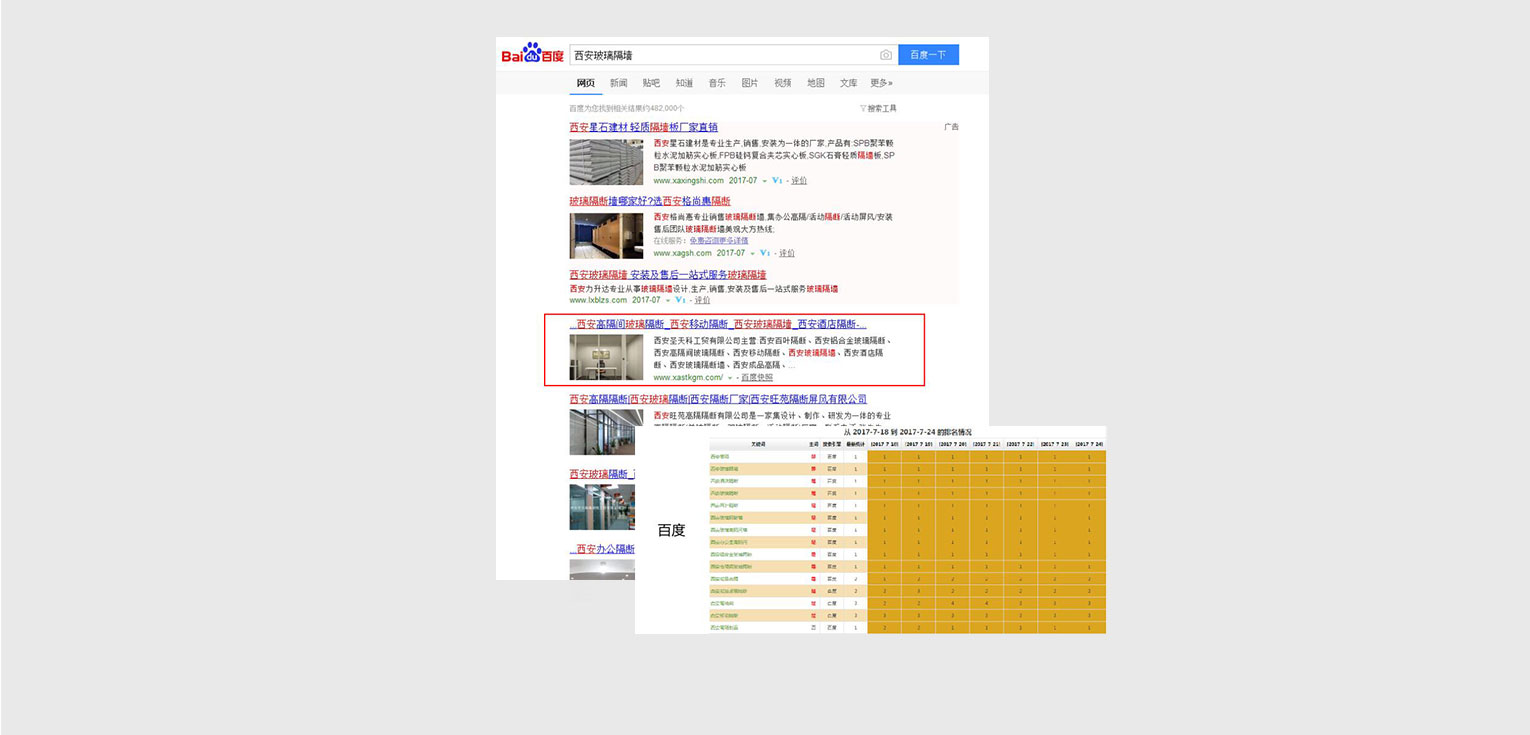Click the 免费咨询更多详情 link
This screenshot has width=1530, height=735.
(x=721, y=241)
